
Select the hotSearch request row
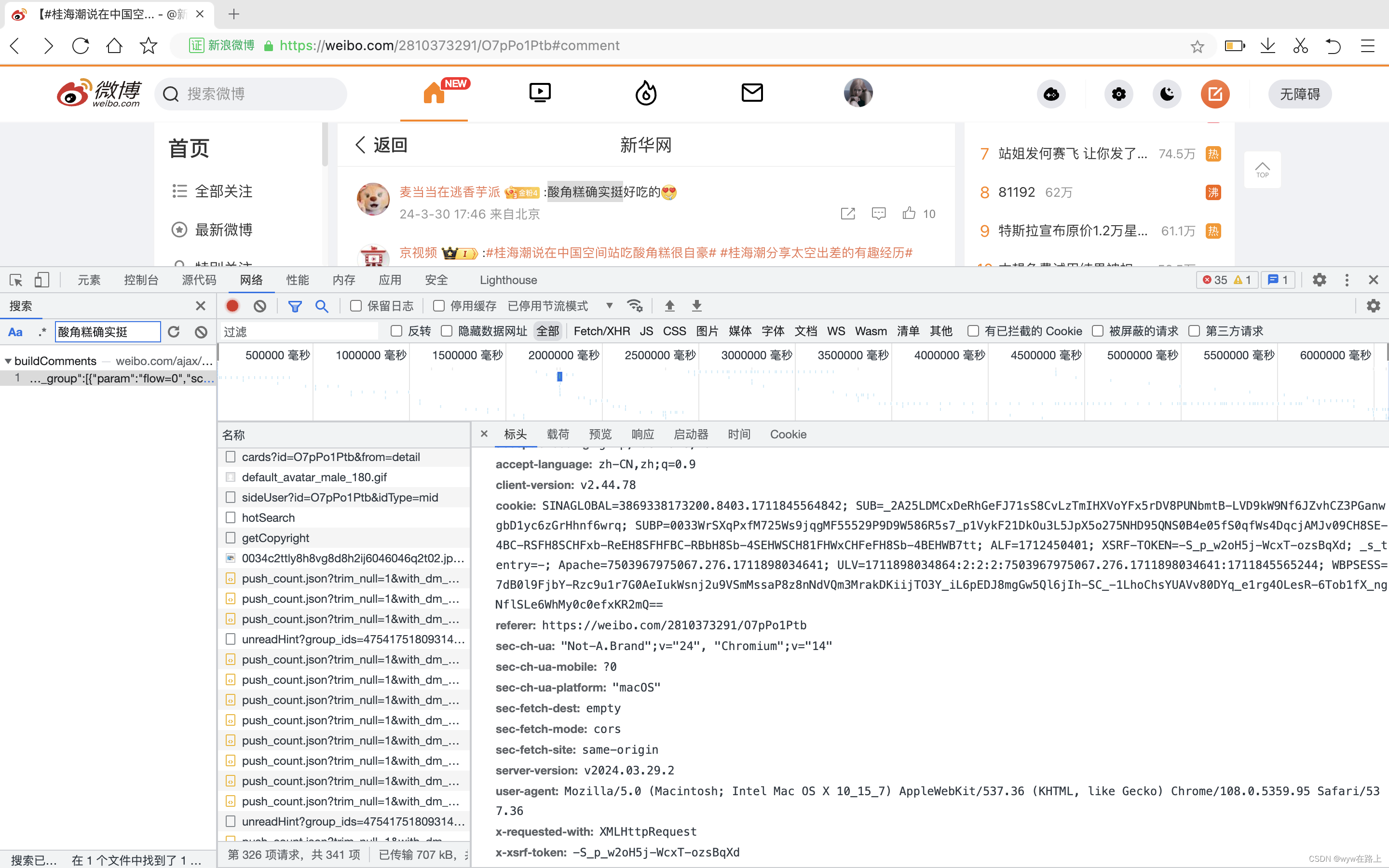(x=344, y=518)
